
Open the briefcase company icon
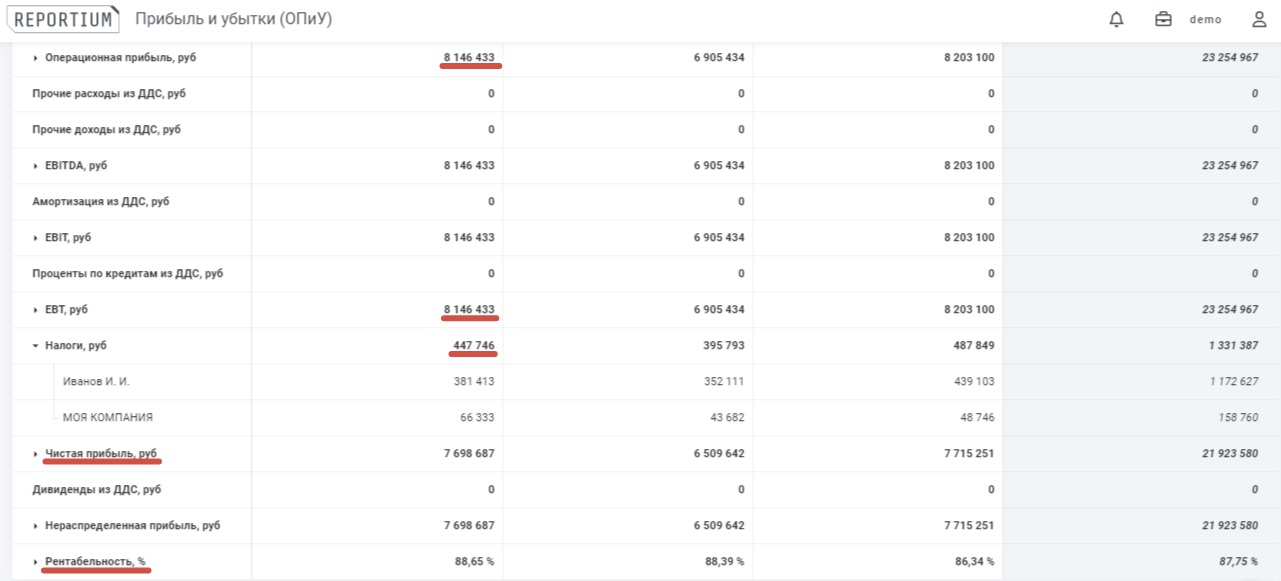(1163, 19)
